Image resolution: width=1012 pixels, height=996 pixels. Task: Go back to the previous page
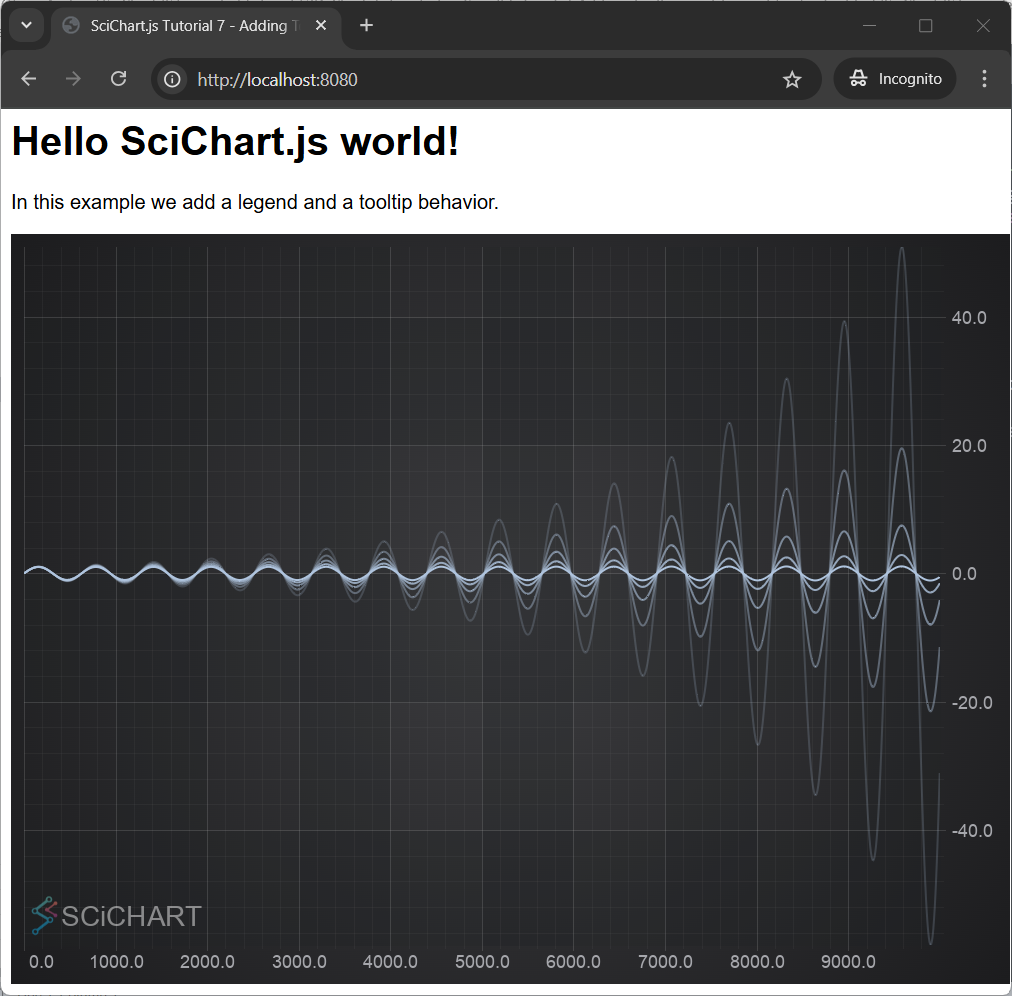pyautogui.click(x=29, y=79)
